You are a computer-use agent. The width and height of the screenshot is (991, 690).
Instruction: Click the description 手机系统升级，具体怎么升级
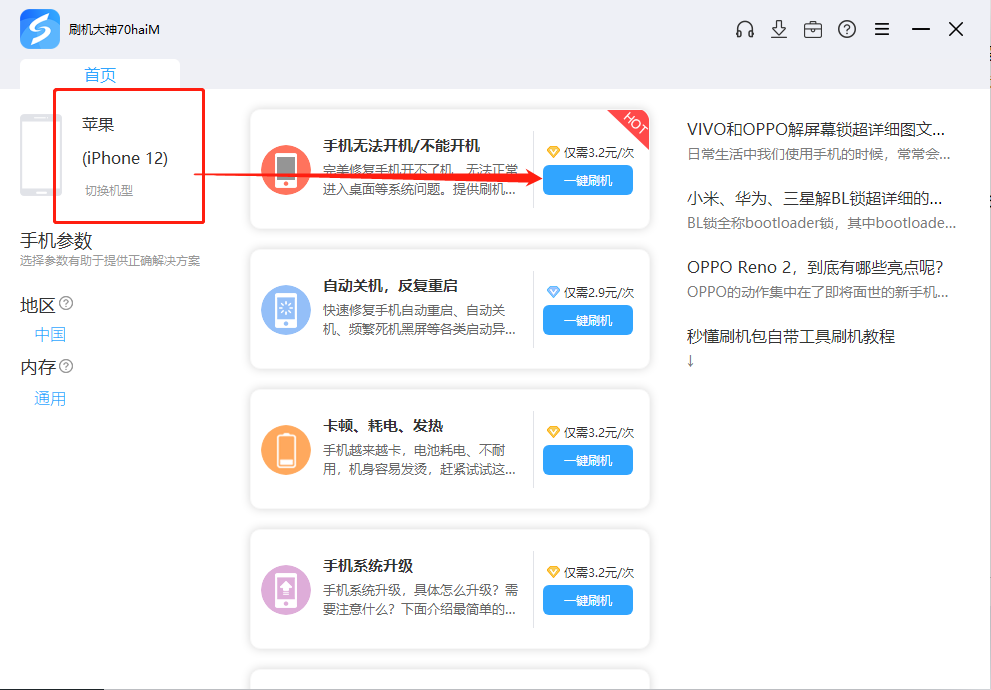(x=420, y=600)
